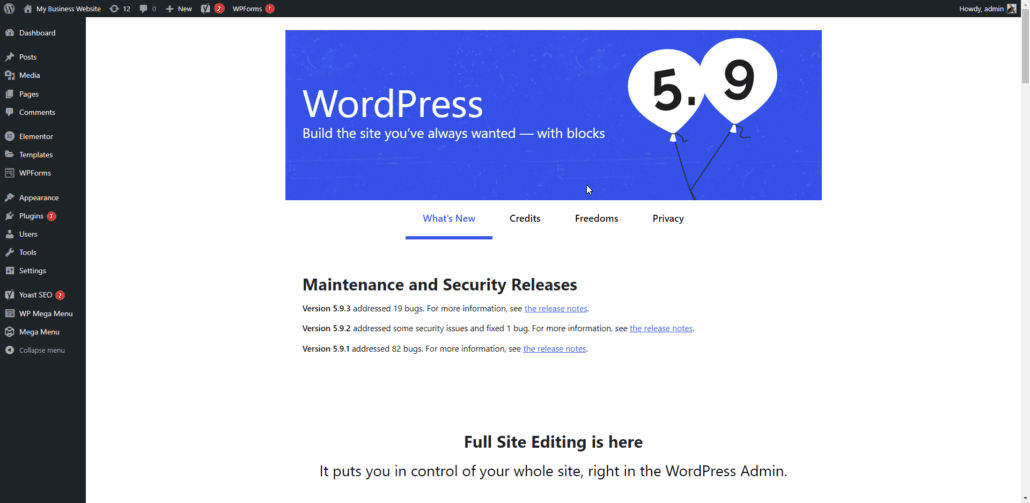Open the Freedoms tab
Image resolution: width=1030 pixels, height=503 pixels.
[596, 219]
